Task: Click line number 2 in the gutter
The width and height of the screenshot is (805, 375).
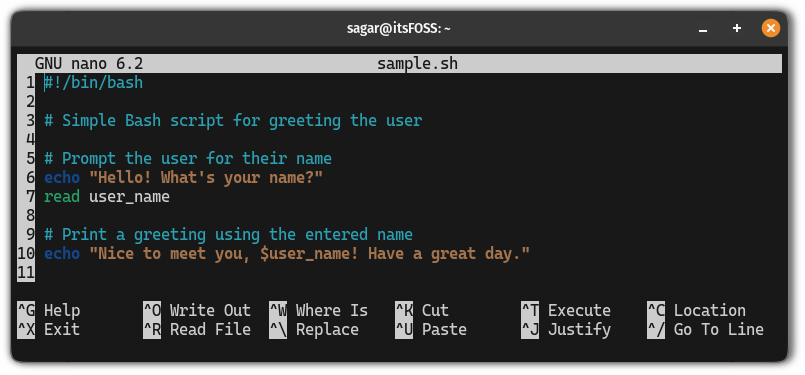Action: [x=29, y=102]
